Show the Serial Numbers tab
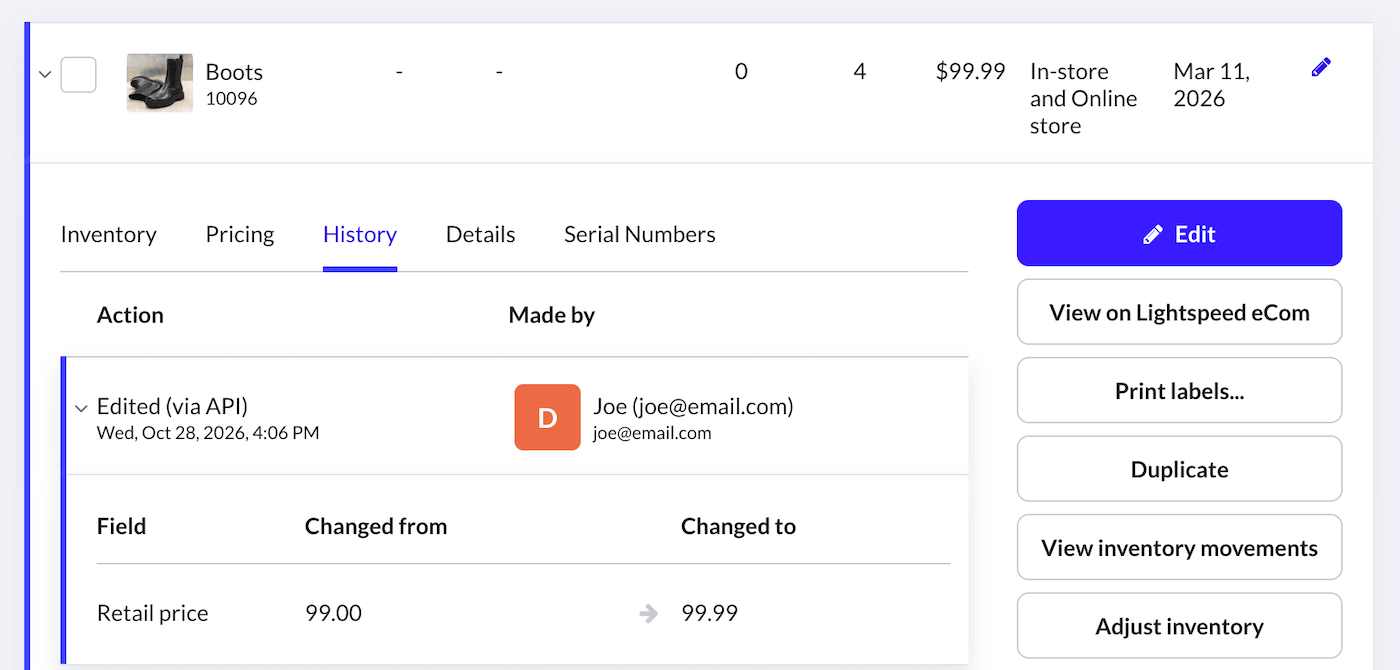The image size is (1400, 670). 640,235
